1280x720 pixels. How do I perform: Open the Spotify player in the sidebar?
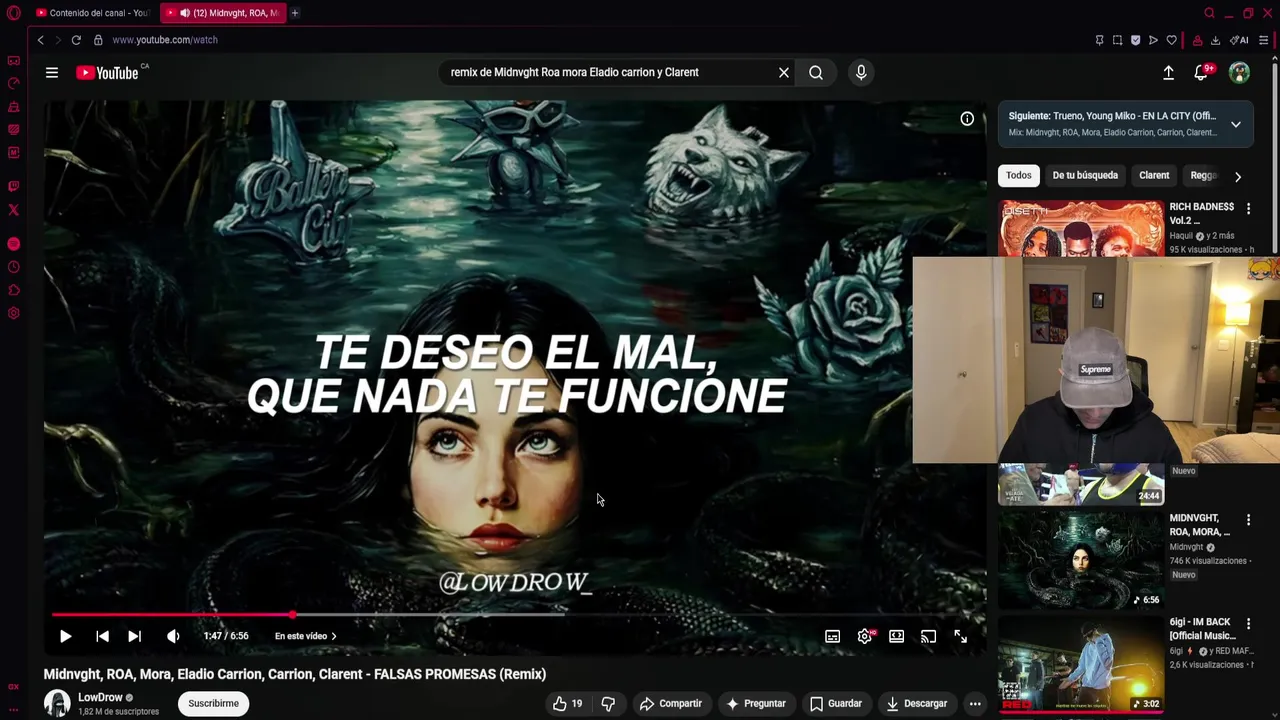[13, 244]
